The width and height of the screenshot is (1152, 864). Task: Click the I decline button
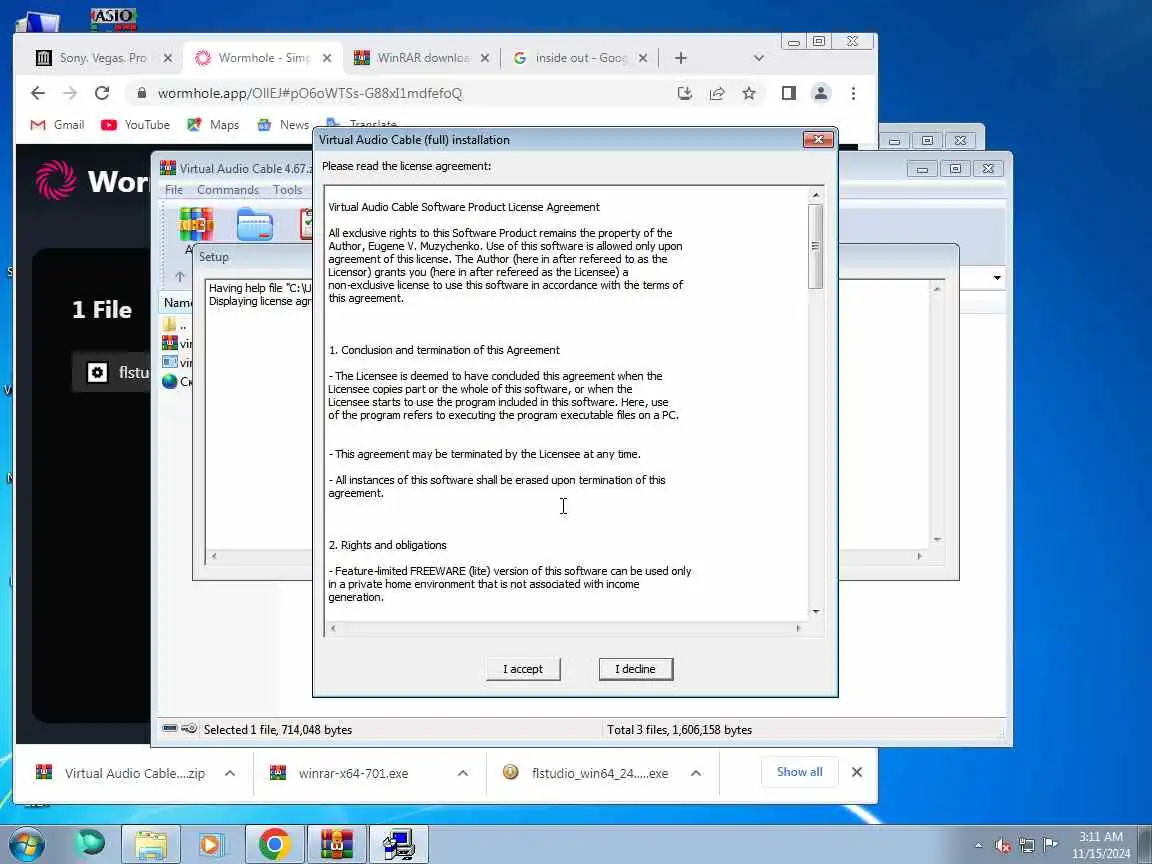[636, 669]
